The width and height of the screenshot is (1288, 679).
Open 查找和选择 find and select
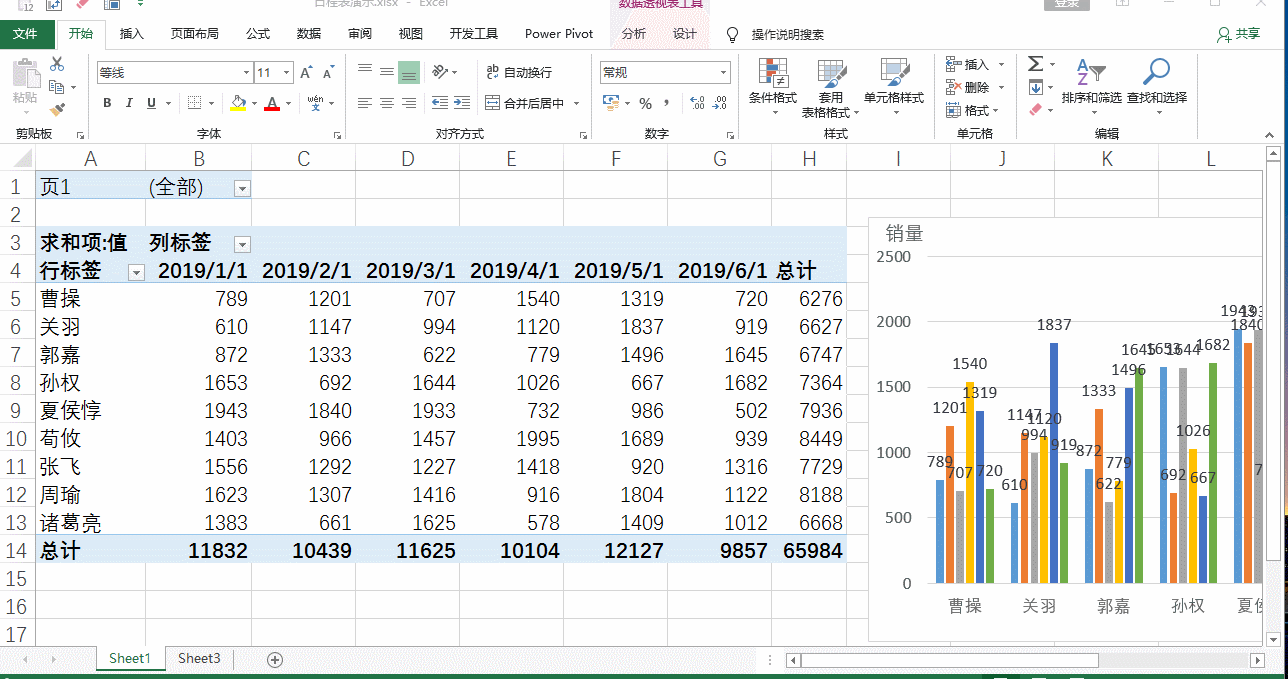pyautogui.click(x=1157, y=87)
